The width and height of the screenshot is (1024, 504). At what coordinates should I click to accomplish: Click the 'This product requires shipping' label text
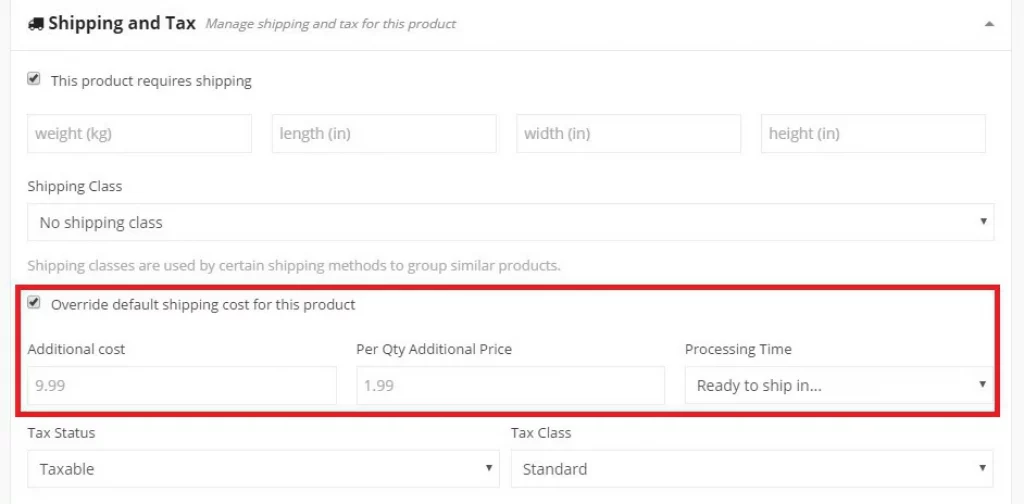coord(151,81)
